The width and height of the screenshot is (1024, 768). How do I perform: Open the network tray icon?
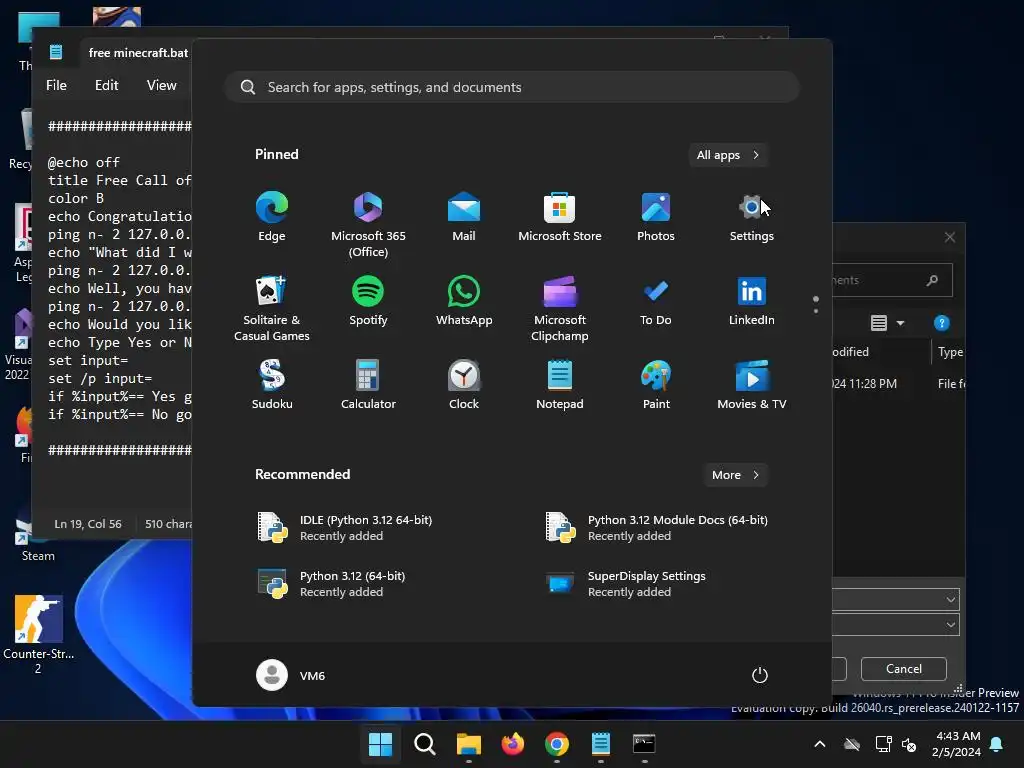click(x=883, y=744)
